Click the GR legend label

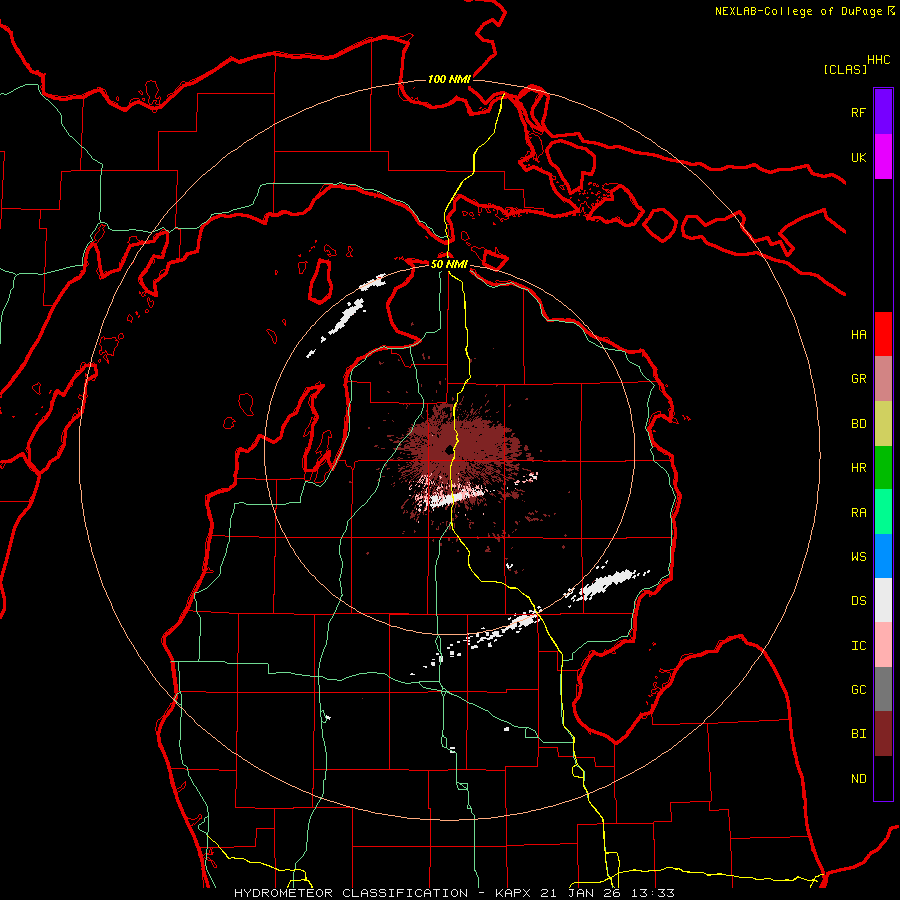[x=858, y=379]
